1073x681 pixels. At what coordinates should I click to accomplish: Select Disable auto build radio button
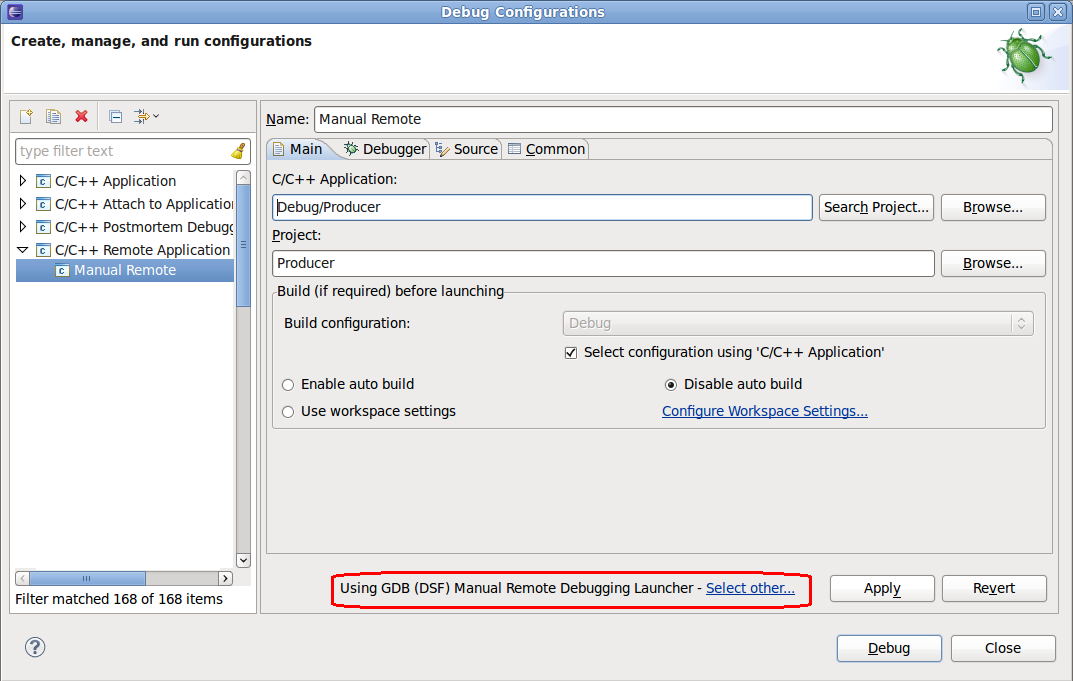671,385
